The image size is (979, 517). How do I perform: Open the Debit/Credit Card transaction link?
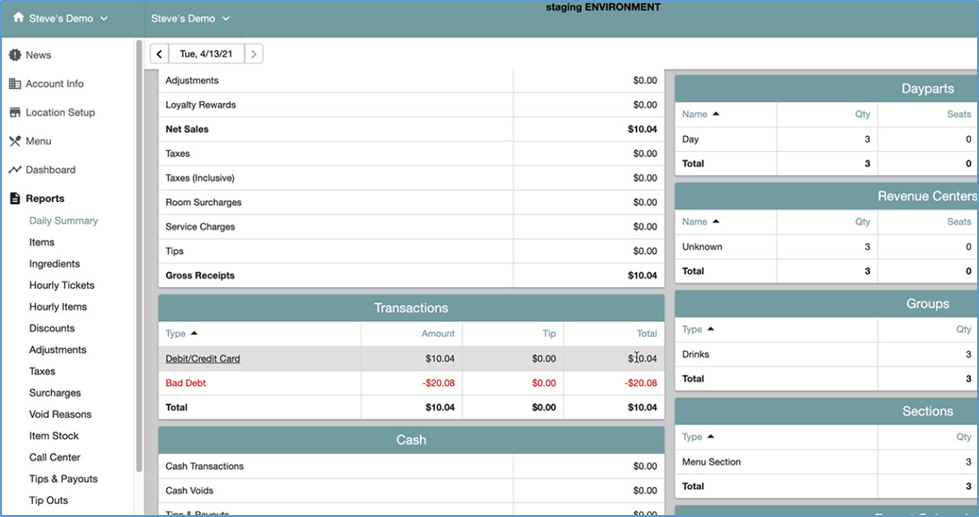pos(202,359)
